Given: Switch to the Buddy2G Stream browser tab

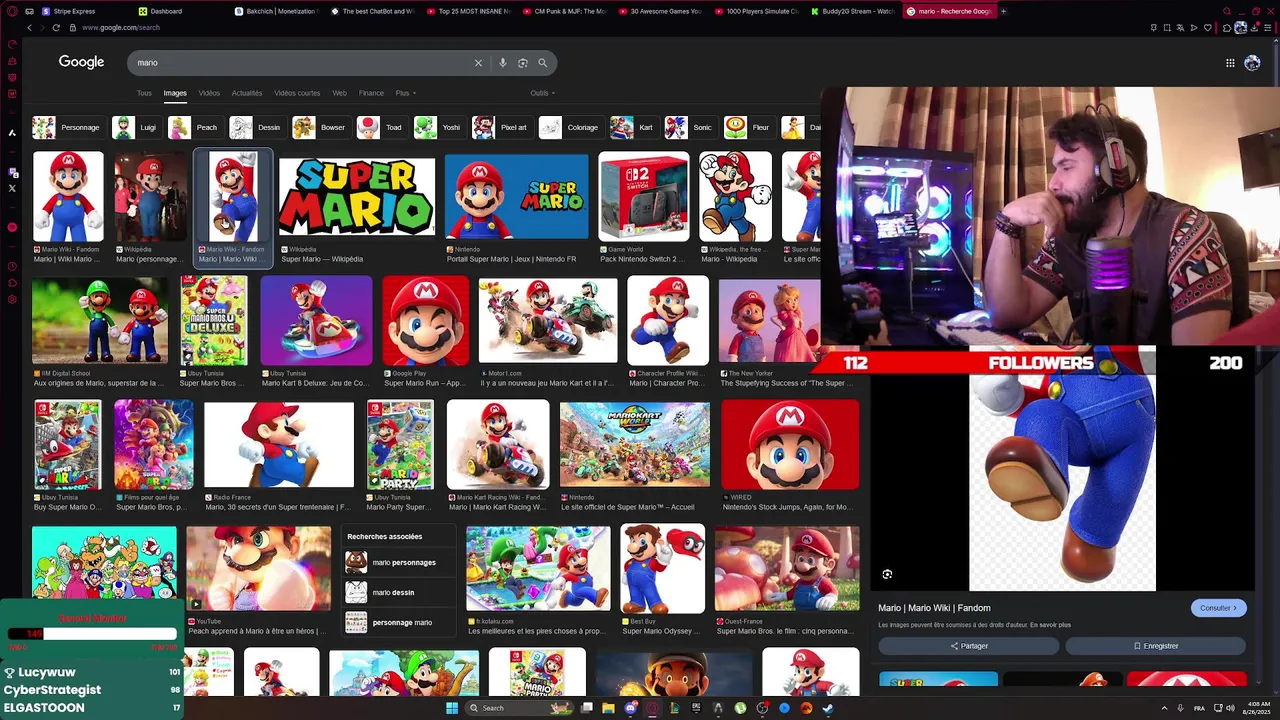Looking at the screenshot, I should pos(853,11).
